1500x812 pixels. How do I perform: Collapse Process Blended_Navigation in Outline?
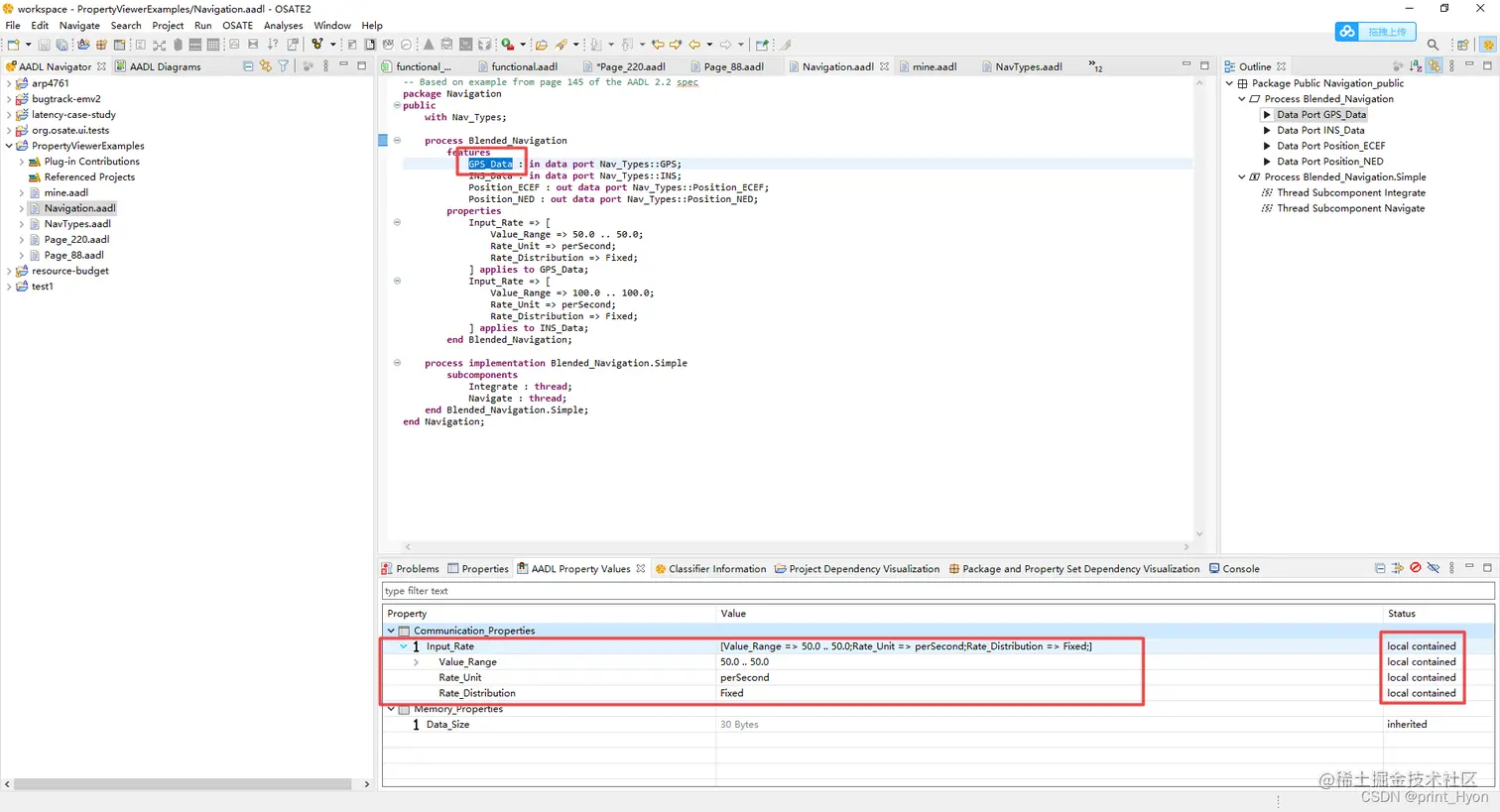click(1242, 99)
